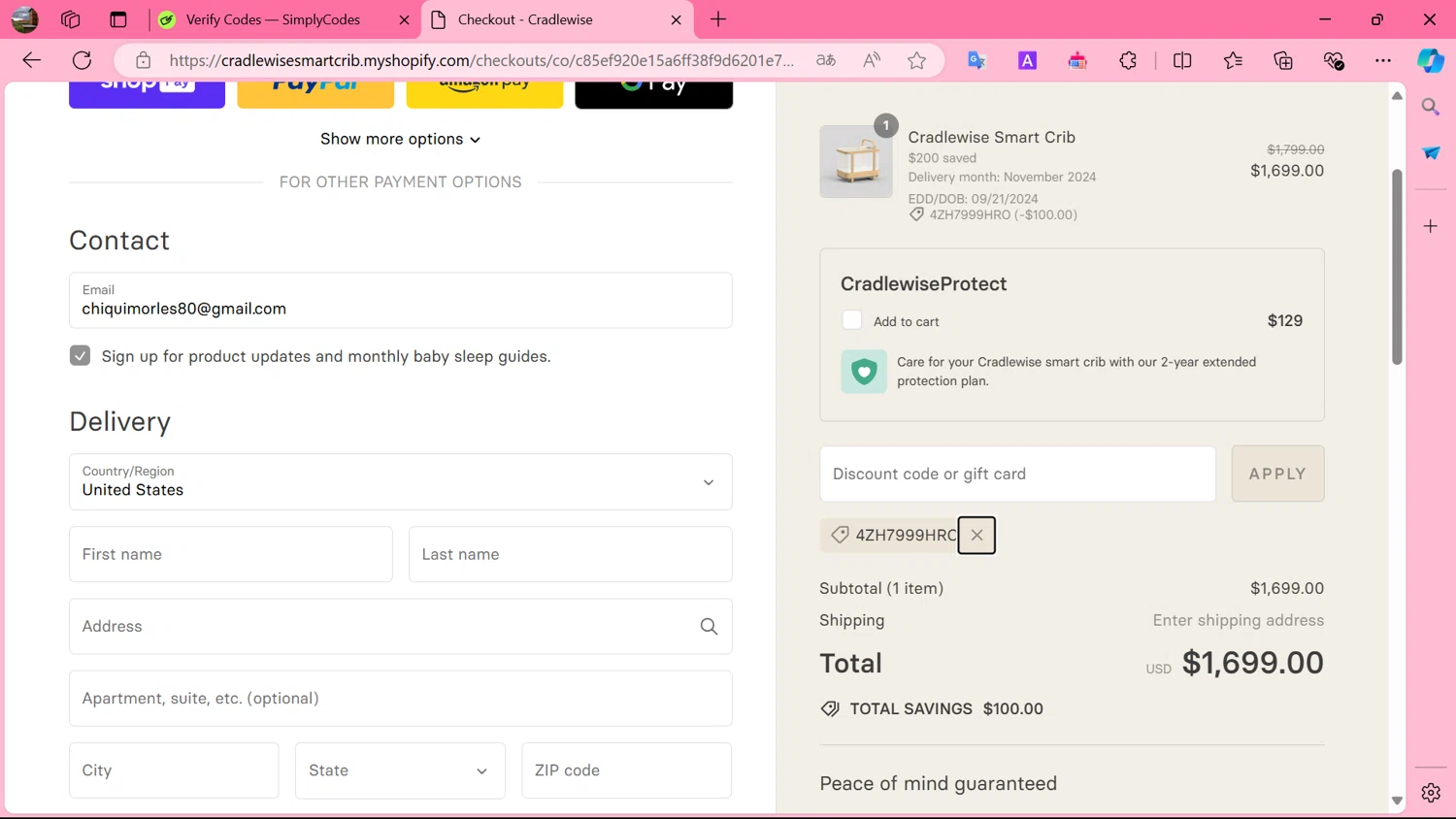Pay with Amazon Pay button

[x=484, y=94]
